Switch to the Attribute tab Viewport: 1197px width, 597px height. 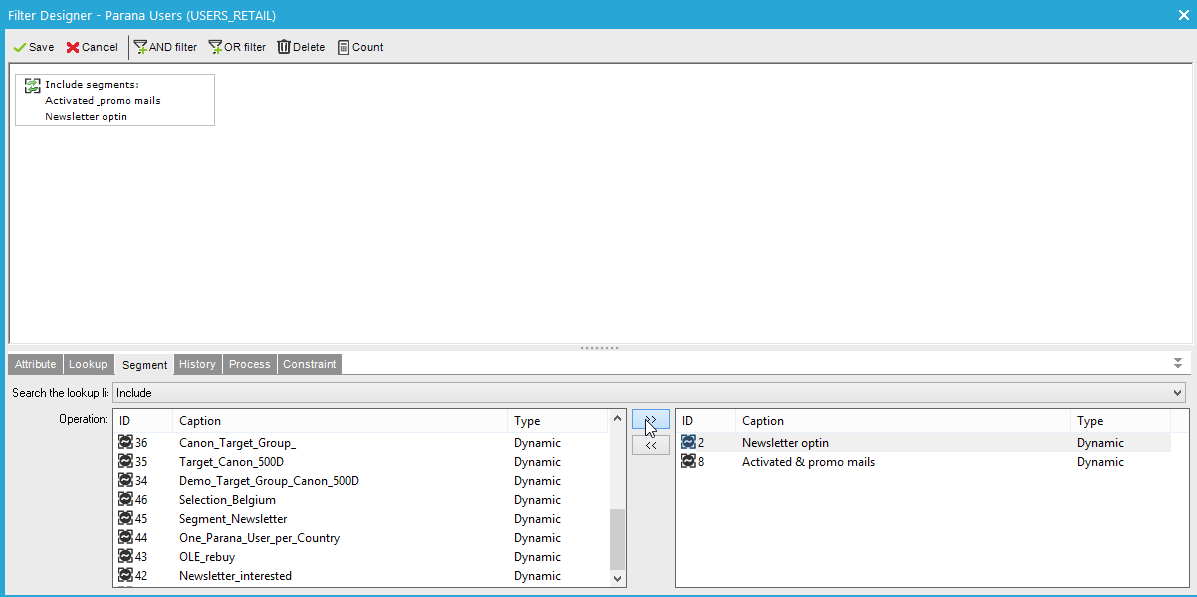[35, 364]
